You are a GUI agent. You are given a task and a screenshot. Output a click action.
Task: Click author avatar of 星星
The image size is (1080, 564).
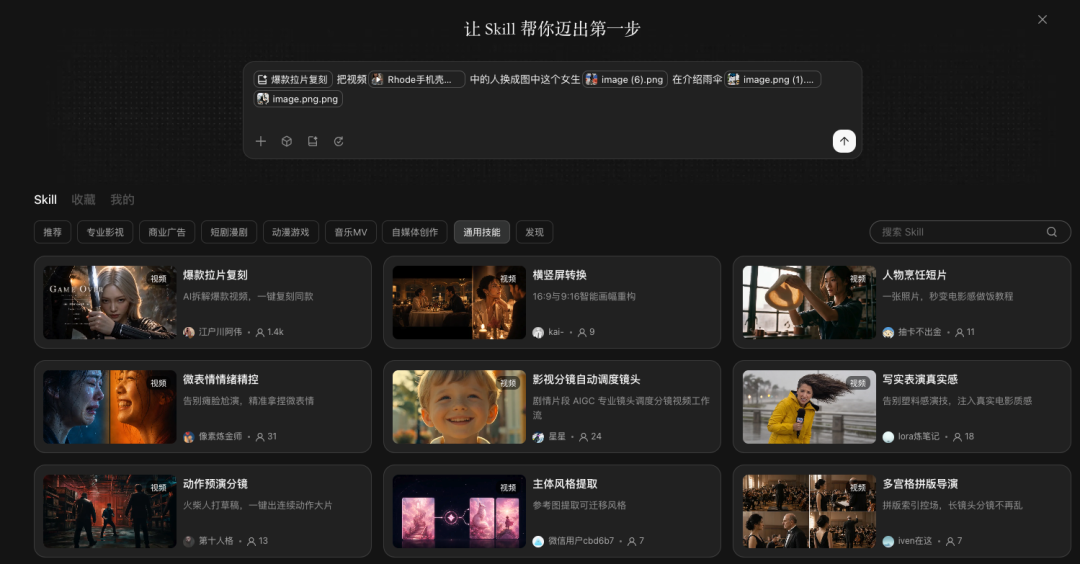pyautogui.click(x=538, y=437)
